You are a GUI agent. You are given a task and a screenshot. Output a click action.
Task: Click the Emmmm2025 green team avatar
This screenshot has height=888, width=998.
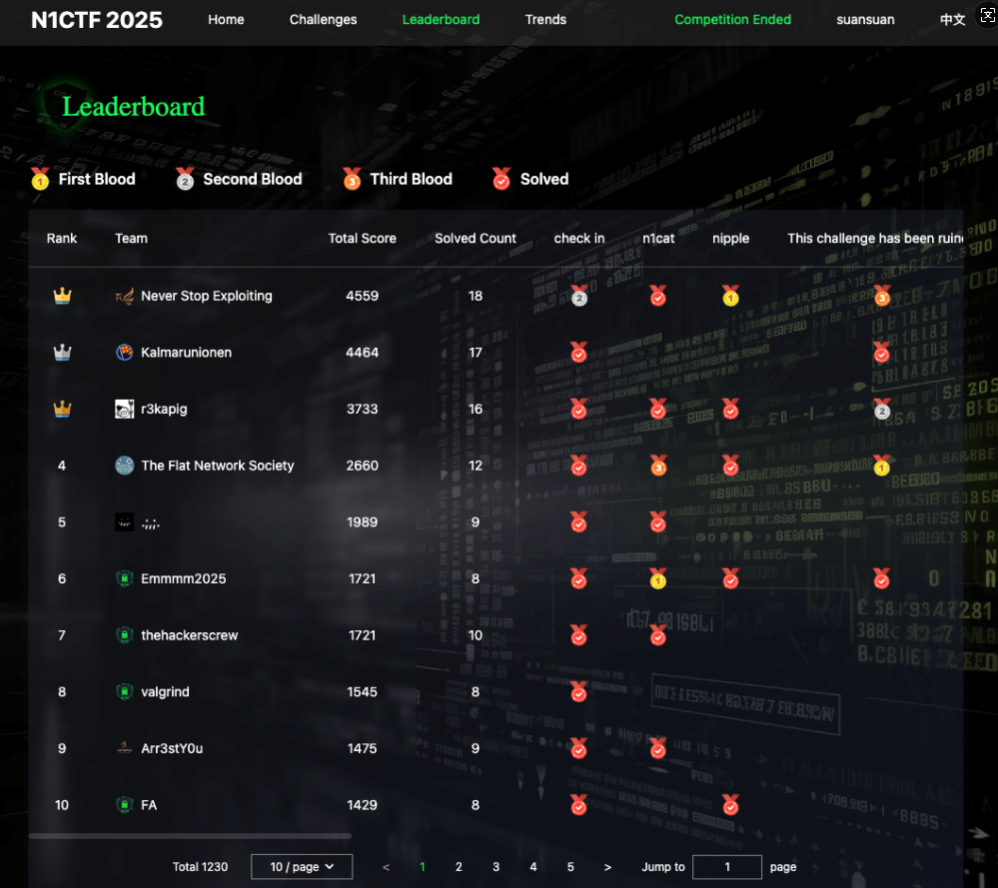click(124, 579)
